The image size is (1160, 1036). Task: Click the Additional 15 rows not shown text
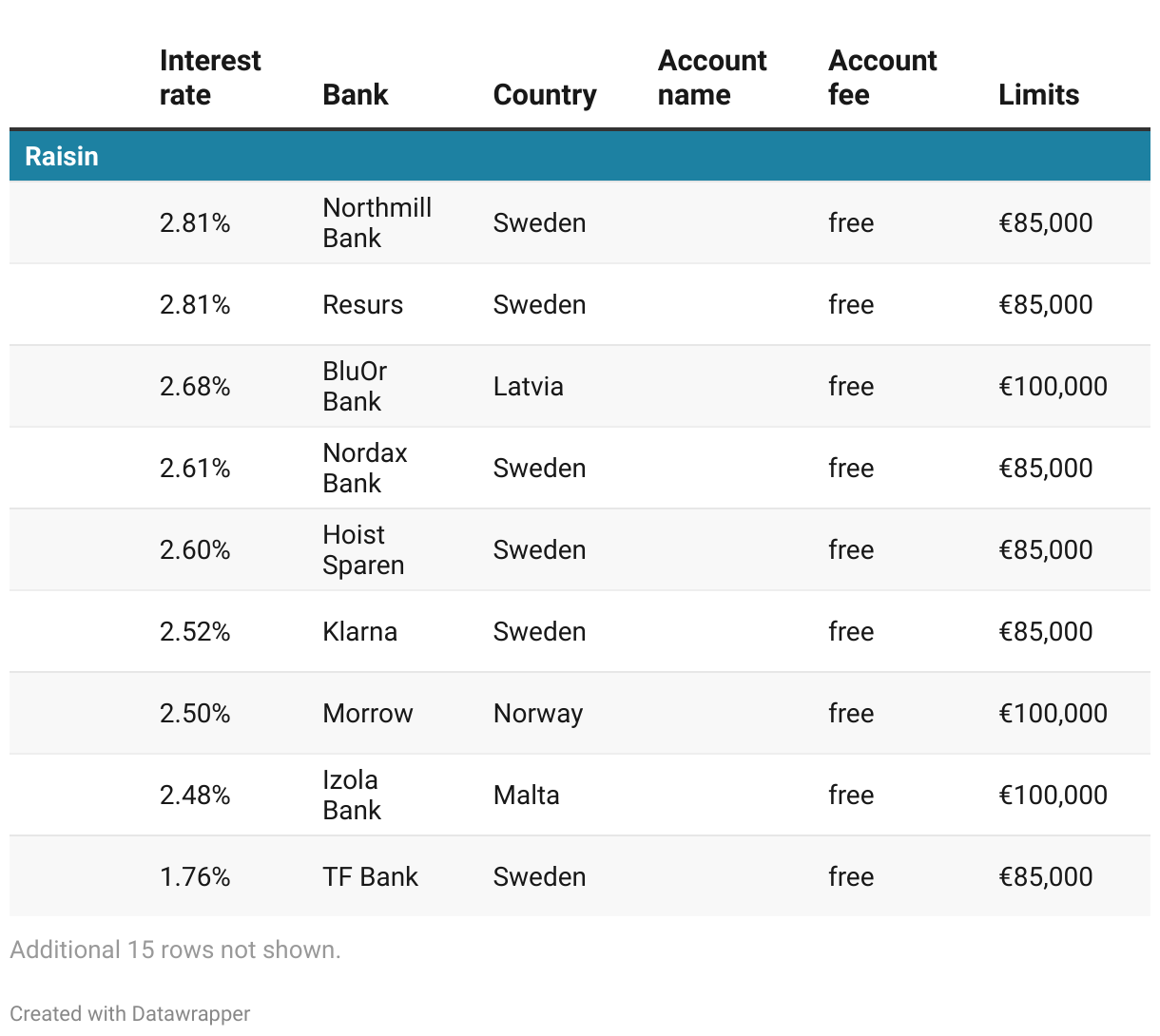tap(175, 950)
